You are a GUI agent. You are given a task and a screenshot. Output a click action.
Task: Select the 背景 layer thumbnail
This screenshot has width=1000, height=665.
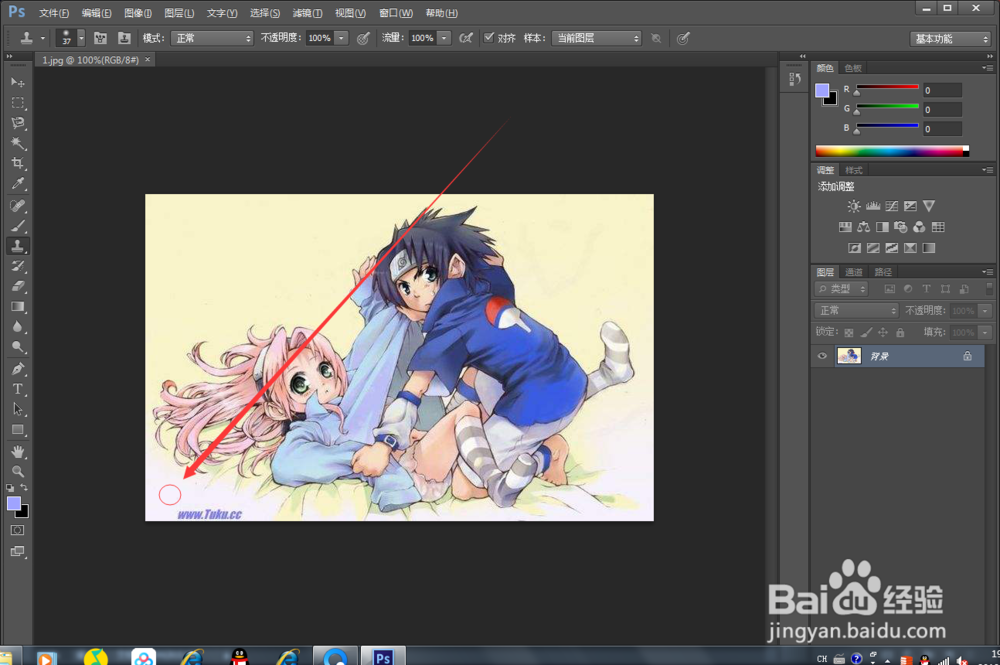pos(849,356)
